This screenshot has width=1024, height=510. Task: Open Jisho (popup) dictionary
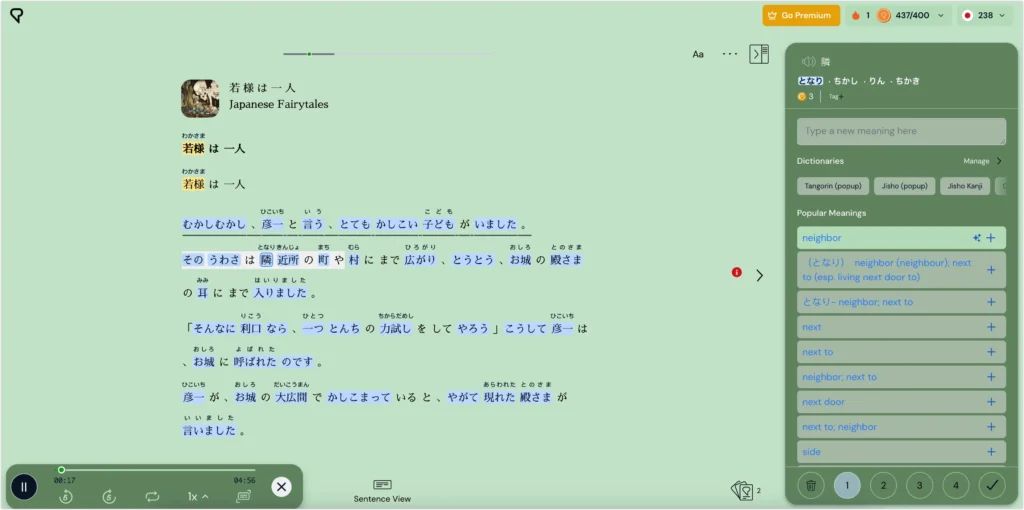click(904, 186)
